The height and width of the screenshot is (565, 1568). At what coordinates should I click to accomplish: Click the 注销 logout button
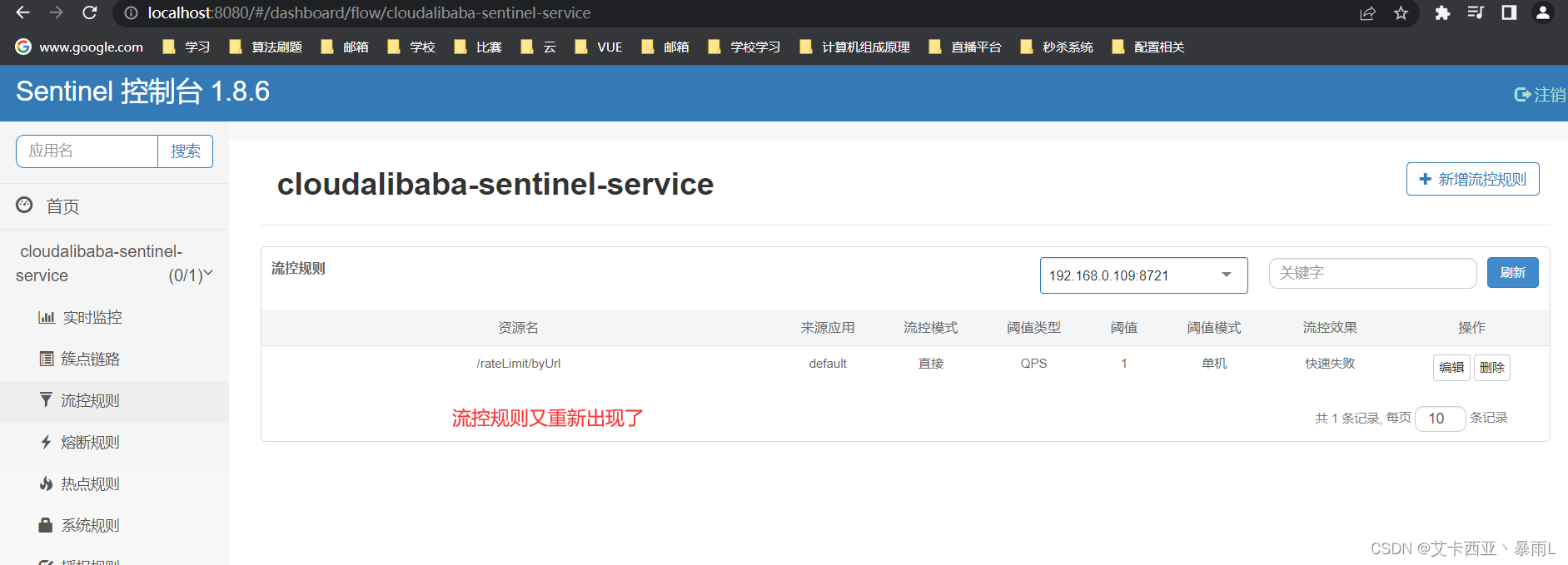point(1540,95)
